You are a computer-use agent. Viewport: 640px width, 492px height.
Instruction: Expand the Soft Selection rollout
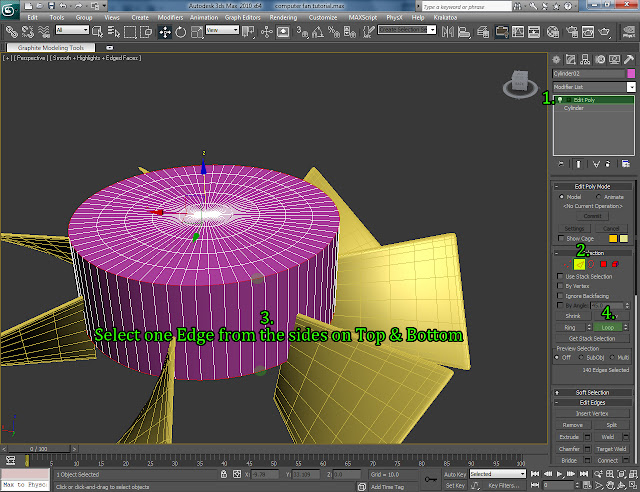click(x=593, y=391)
